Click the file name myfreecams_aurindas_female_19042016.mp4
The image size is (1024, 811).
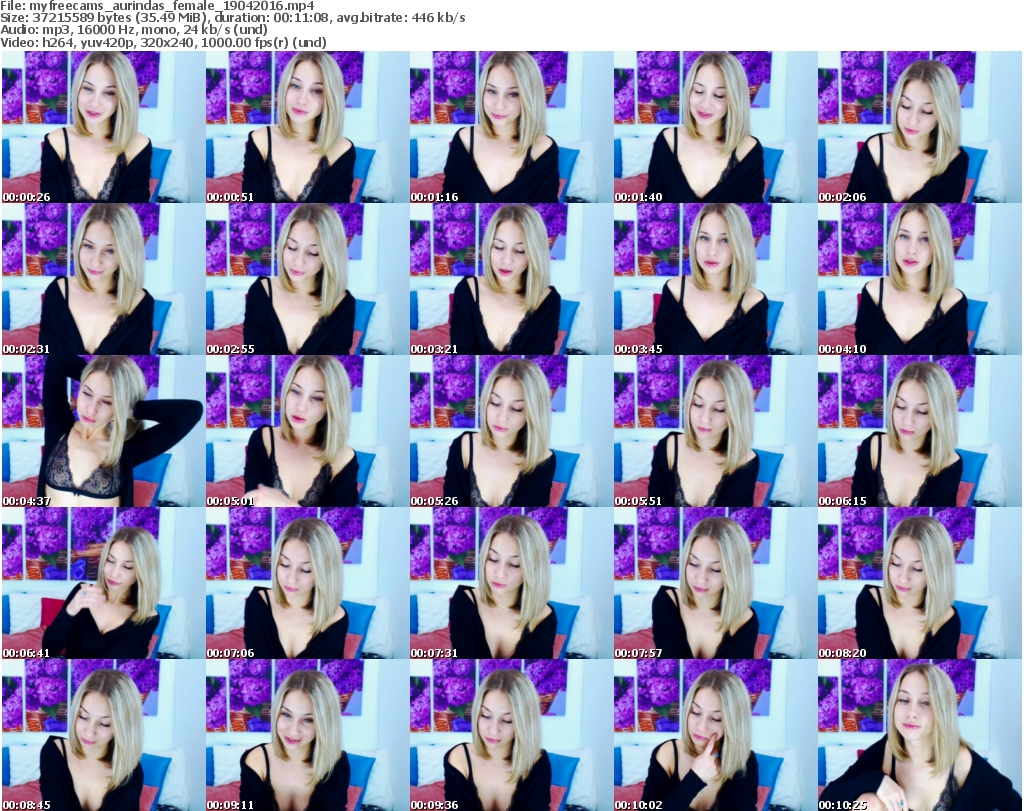[172, 6]
